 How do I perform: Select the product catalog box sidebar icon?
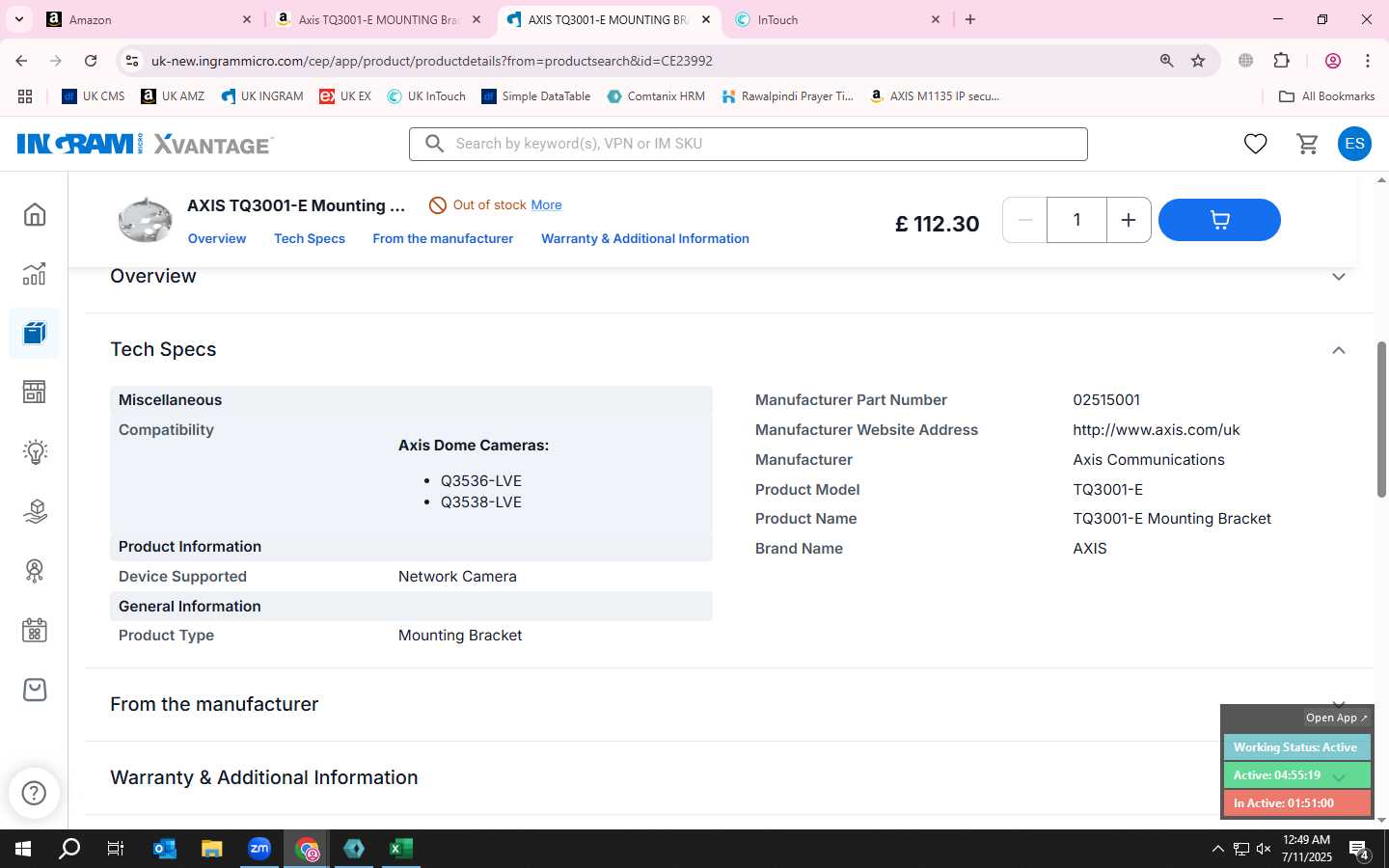point(35,333)
